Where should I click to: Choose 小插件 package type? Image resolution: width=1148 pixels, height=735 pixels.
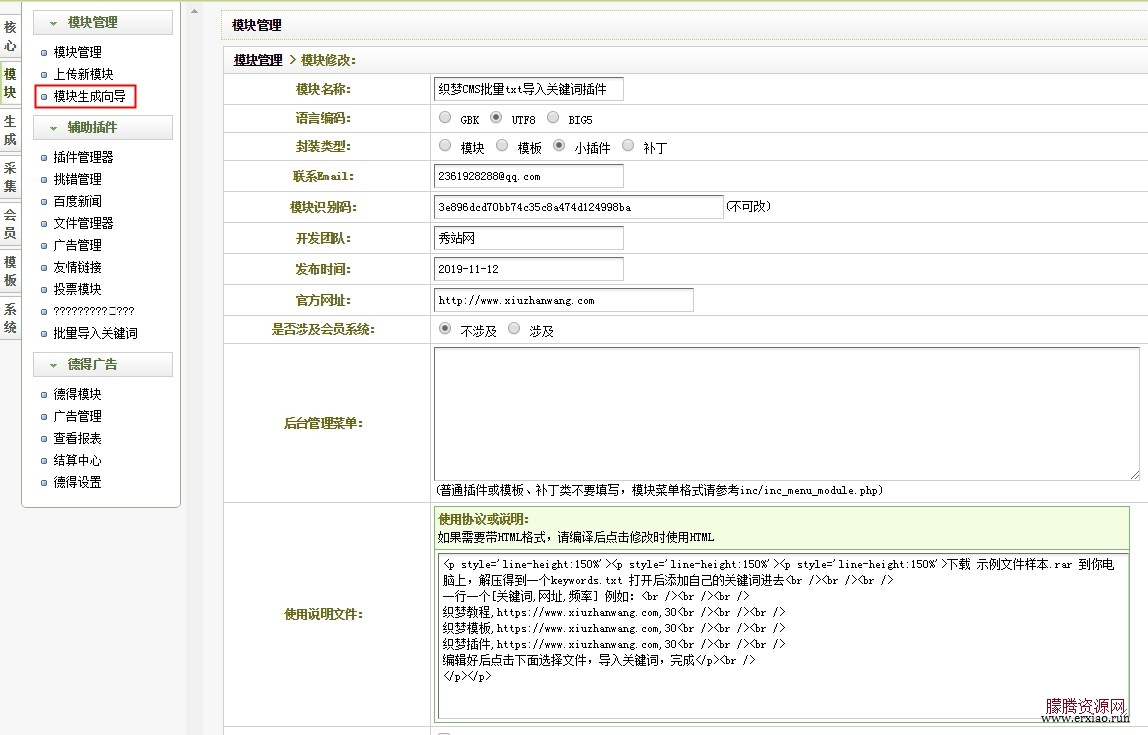[559, 146]
